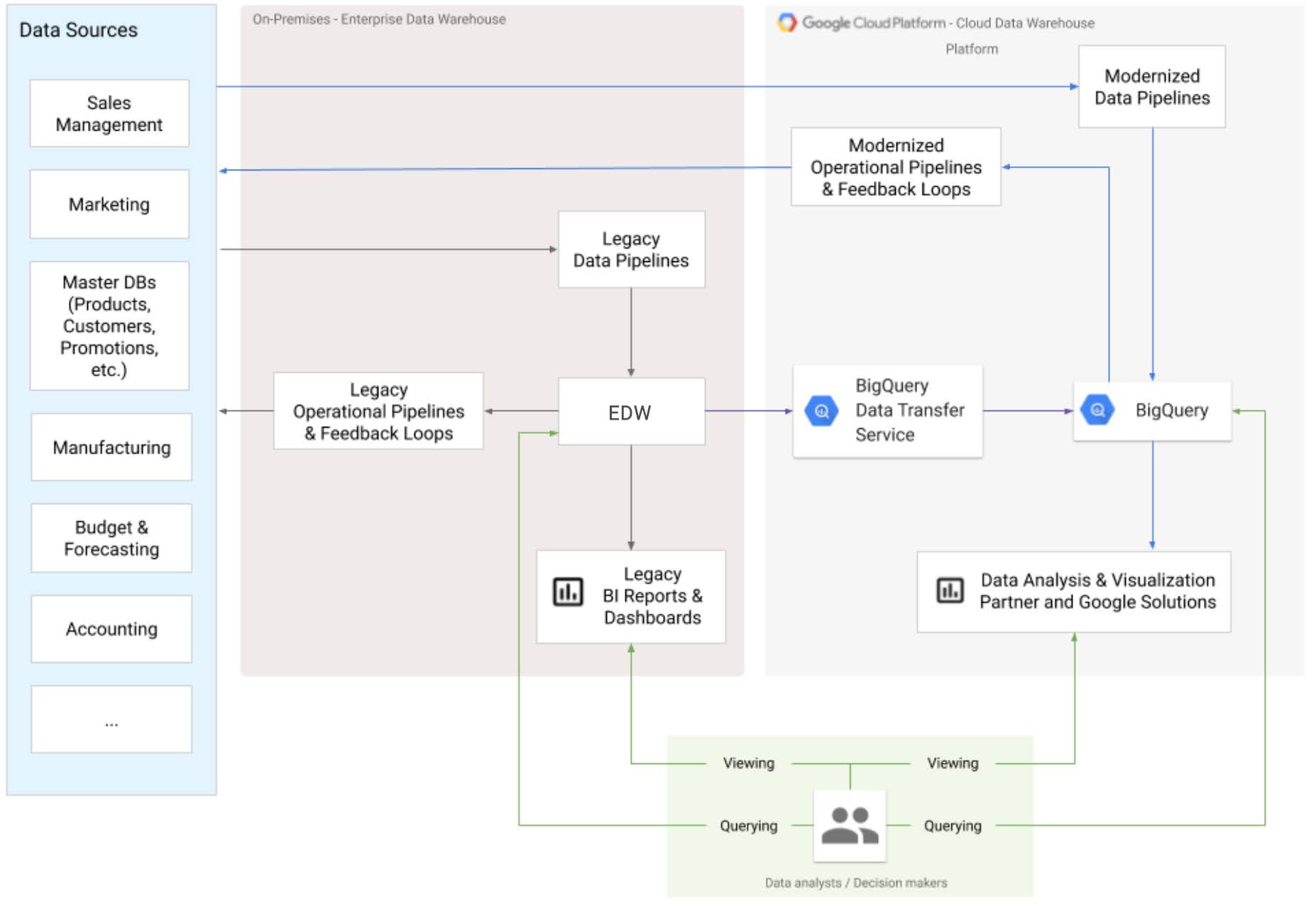The width and height of the screenshot is (1316, 909).
Task: Click the Data analysts / Decision makers caption
Action: point(856,883)
